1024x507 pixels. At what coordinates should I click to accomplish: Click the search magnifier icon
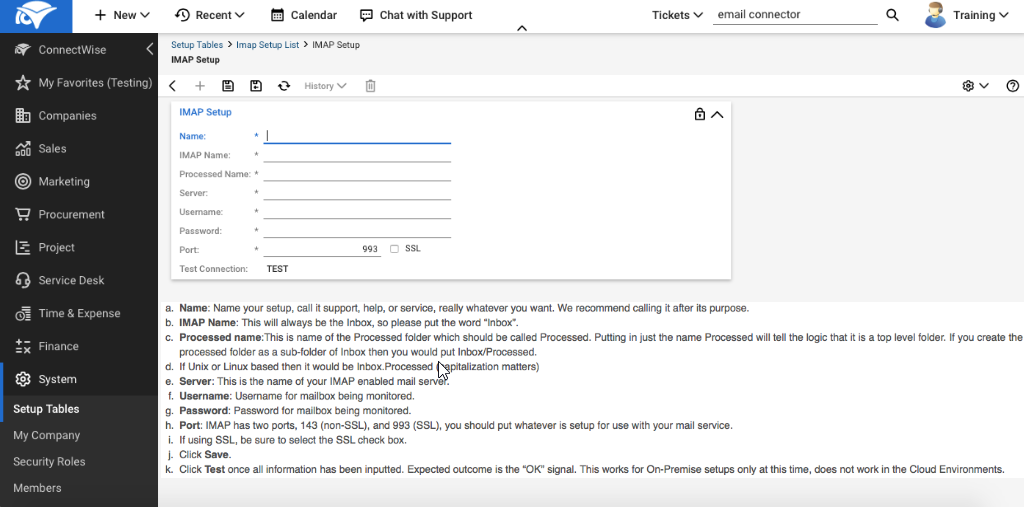point(892,15)
